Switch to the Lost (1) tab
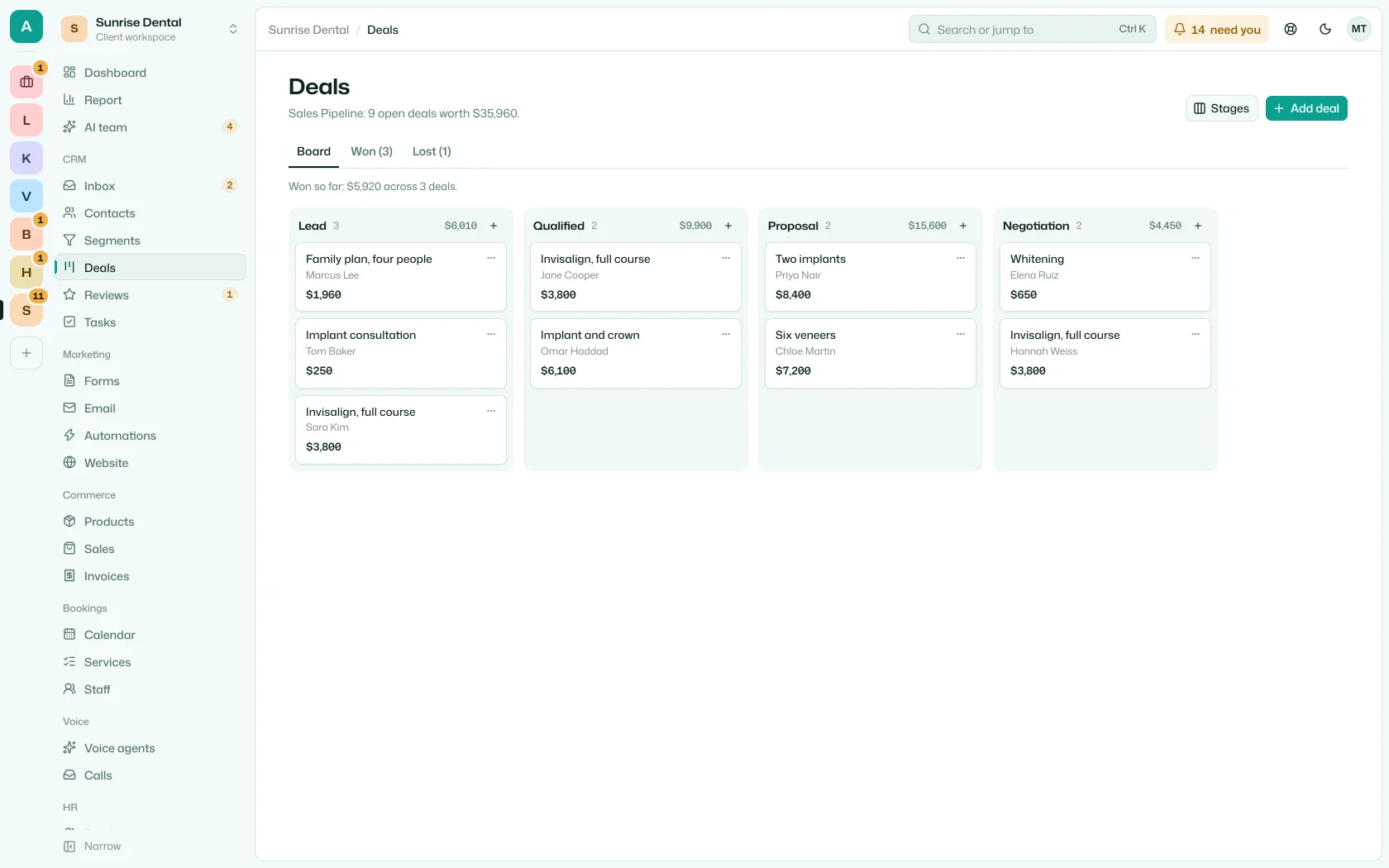 click(432, 151)
